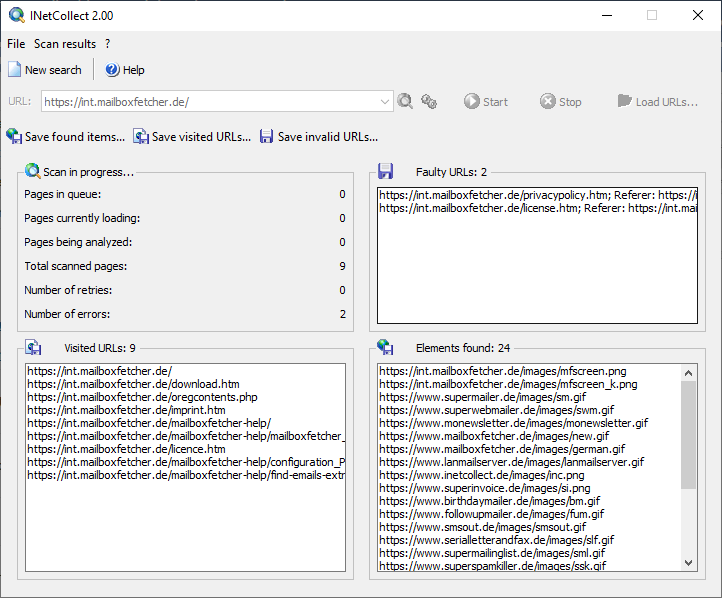Screen dimensions: 722x598
Task: Open the ? help menu
Action: click(108, 44)
